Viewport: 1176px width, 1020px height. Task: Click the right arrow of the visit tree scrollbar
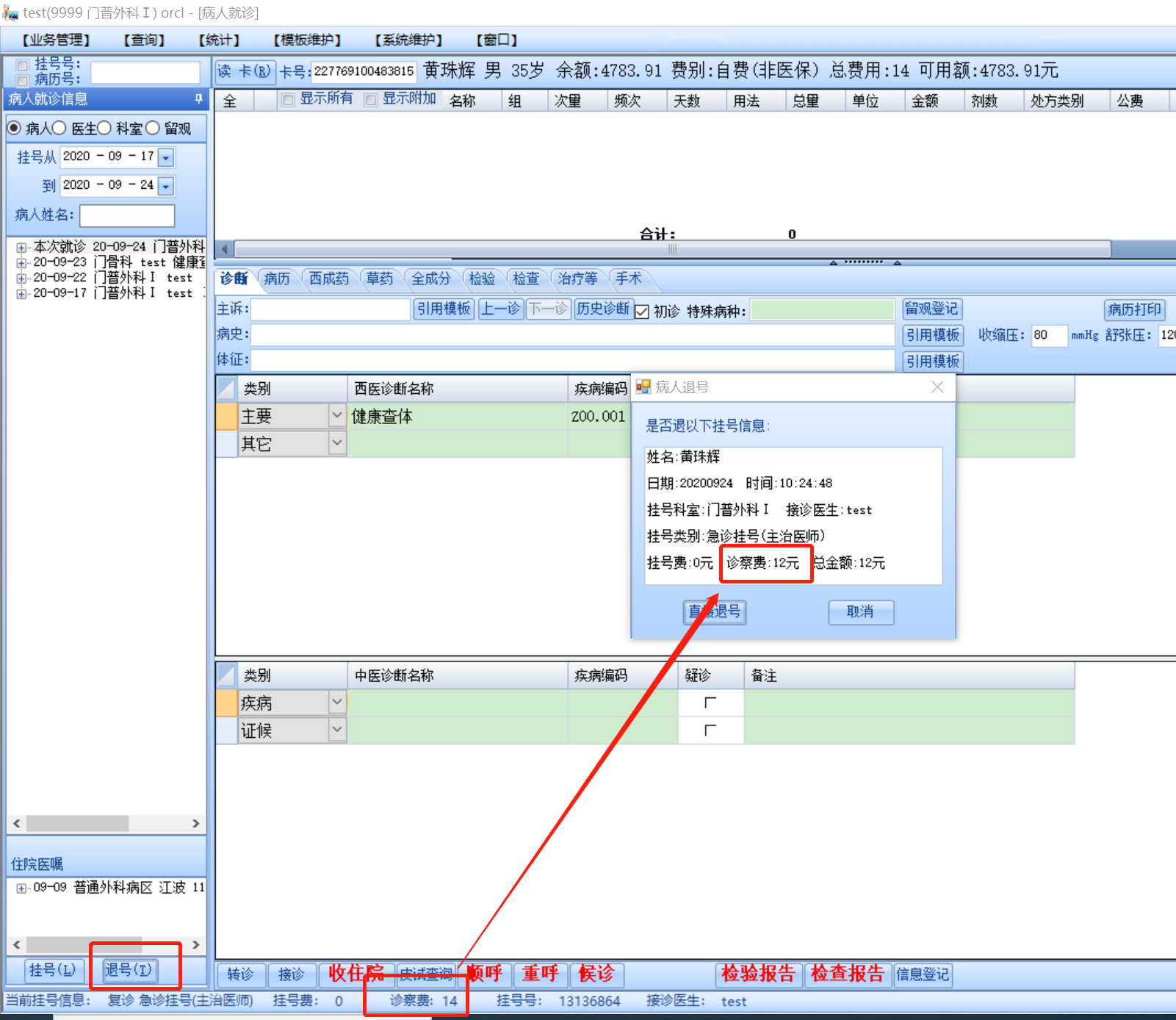tap(195, 823)
